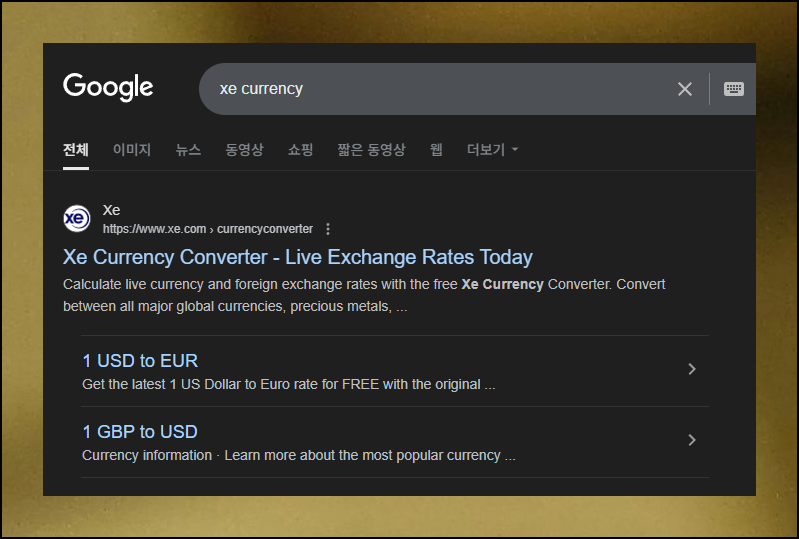Switch to the 이미지 tab
The image size is (799, 539).
(132, 149)
